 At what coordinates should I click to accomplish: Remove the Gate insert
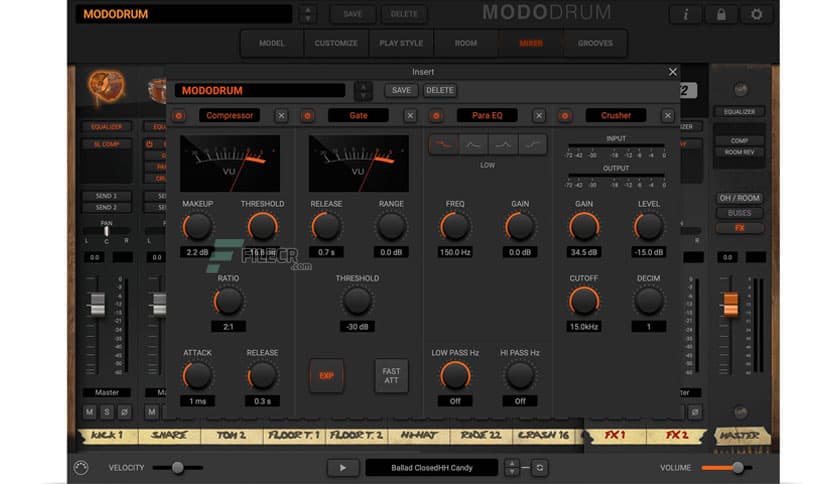(x=410, y=116)
